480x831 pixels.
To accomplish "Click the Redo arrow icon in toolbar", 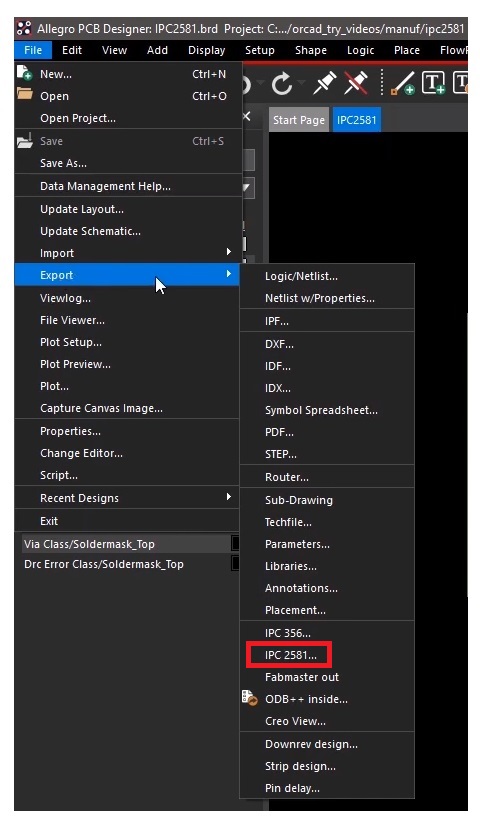I will [281, 83].
